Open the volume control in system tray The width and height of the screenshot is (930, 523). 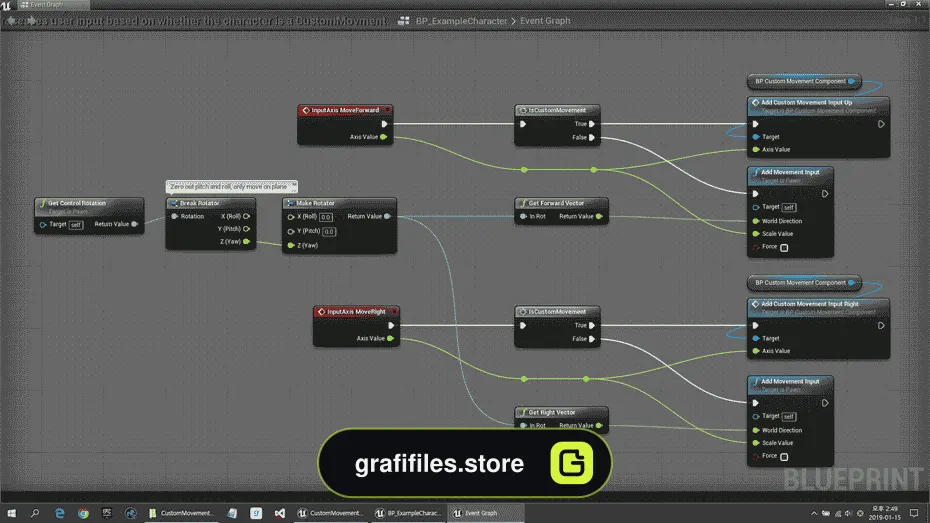[848, 514]
